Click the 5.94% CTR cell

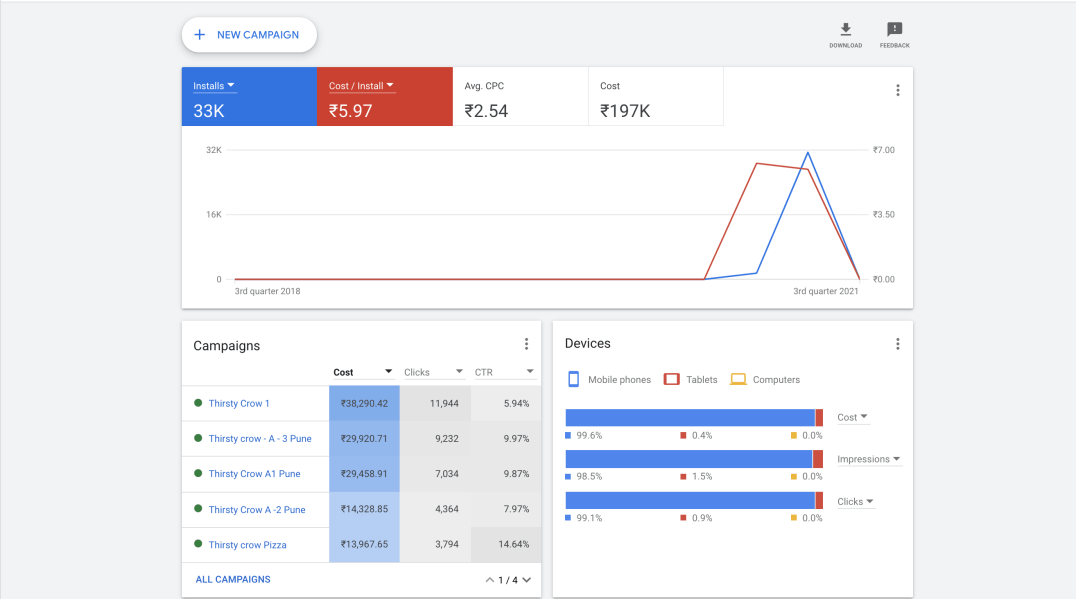pos(506,403)
